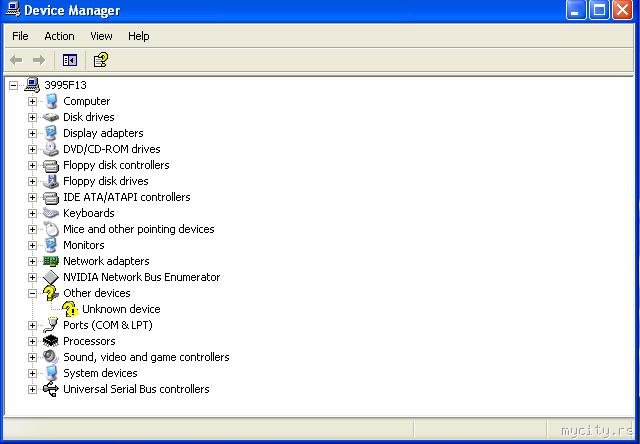640x444 pixels.
Task: Click the Disk drives icon
Action: [51, 118]
